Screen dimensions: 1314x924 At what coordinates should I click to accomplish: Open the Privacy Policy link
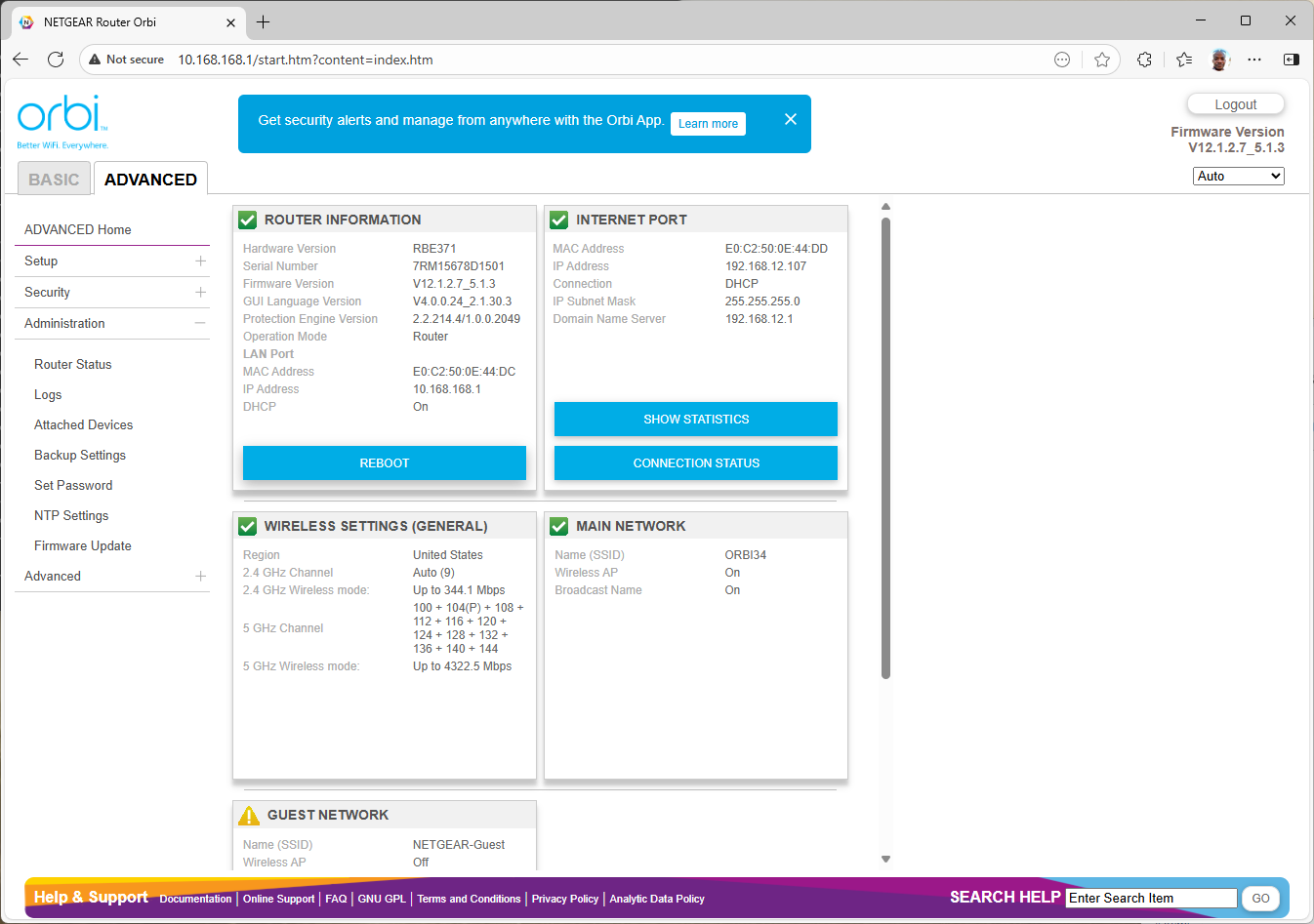coord(565,899)
